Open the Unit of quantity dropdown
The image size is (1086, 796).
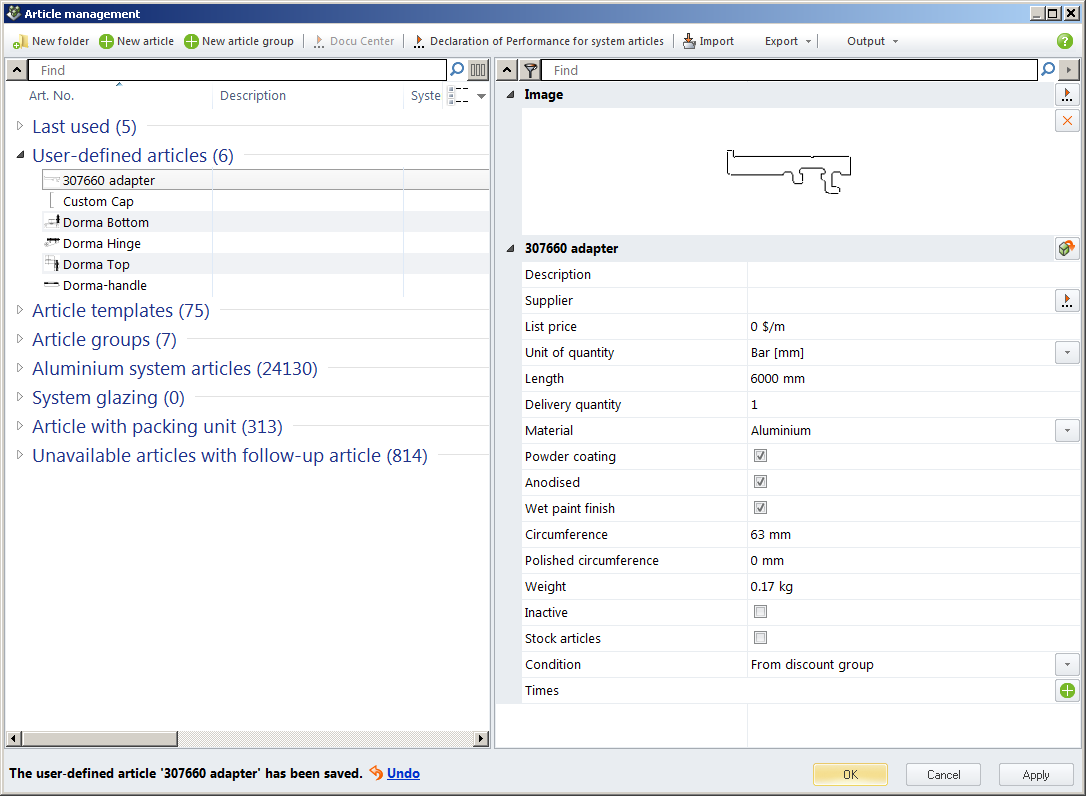[x=1067, y=353]
